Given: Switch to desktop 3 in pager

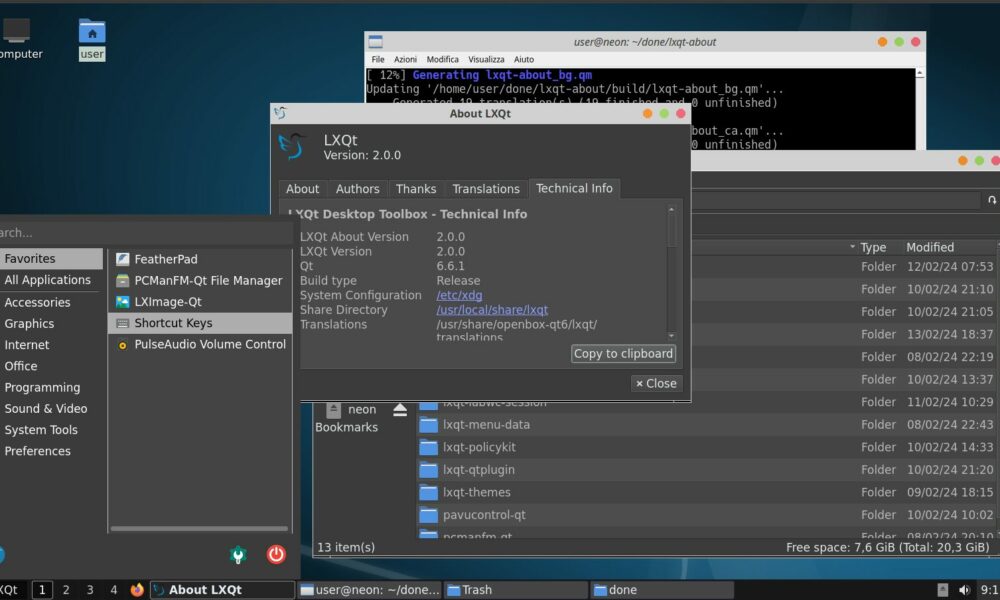Looking at the screenshot, I should click(x=90, y=590).
